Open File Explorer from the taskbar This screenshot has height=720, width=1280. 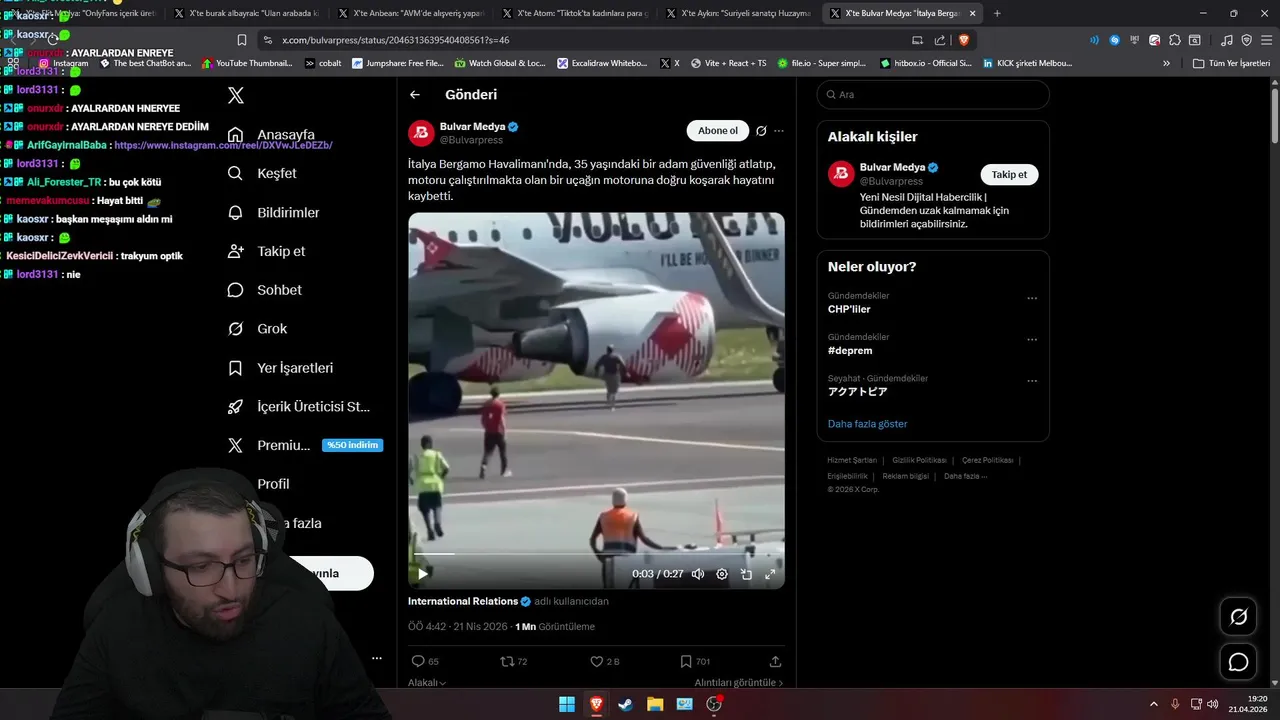[655, 704]
